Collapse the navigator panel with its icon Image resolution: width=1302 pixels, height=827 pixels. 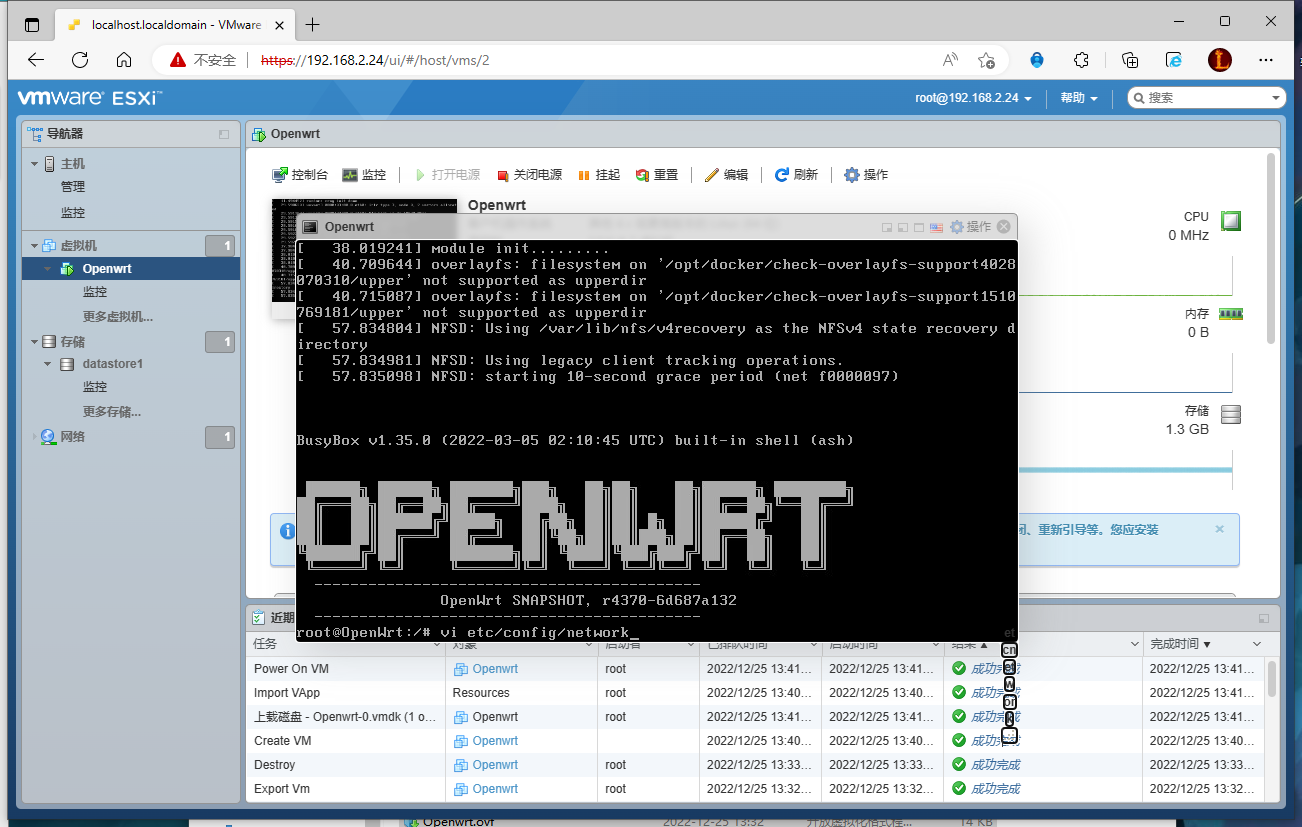pyautogui.click(x=224, y=134)
